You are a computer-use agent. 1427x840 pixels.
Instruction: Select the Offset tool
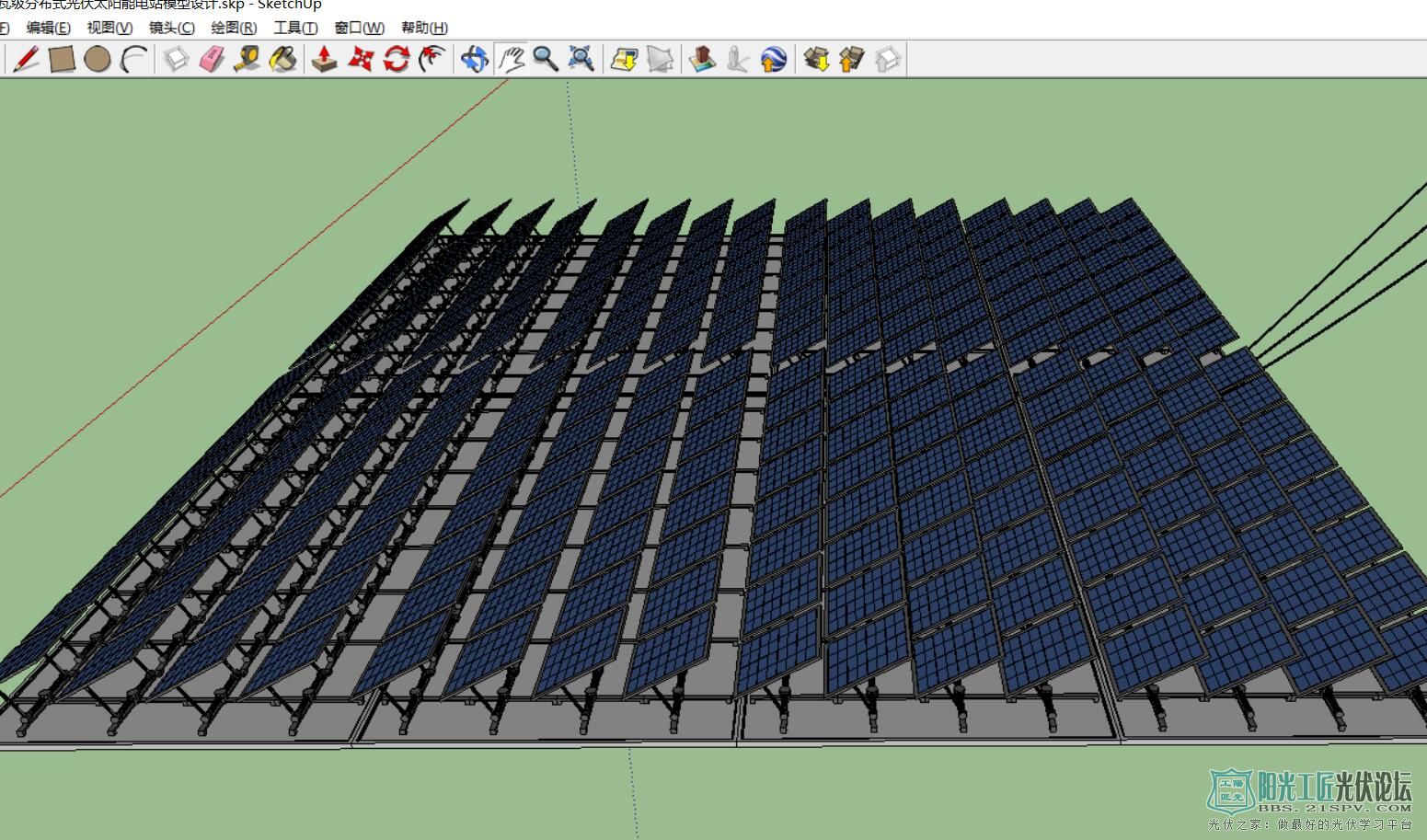[x=432, y=60]
